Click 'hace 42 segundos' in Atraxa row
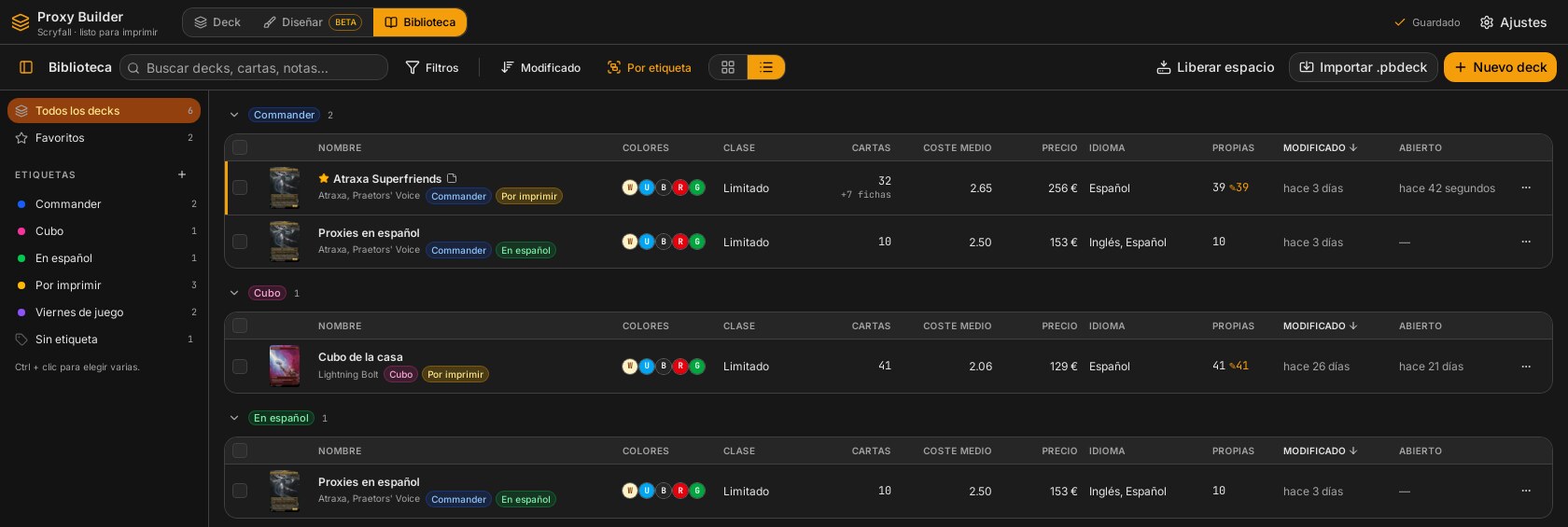This screenshot has width=1568, height=527. tap(1447, 188)
